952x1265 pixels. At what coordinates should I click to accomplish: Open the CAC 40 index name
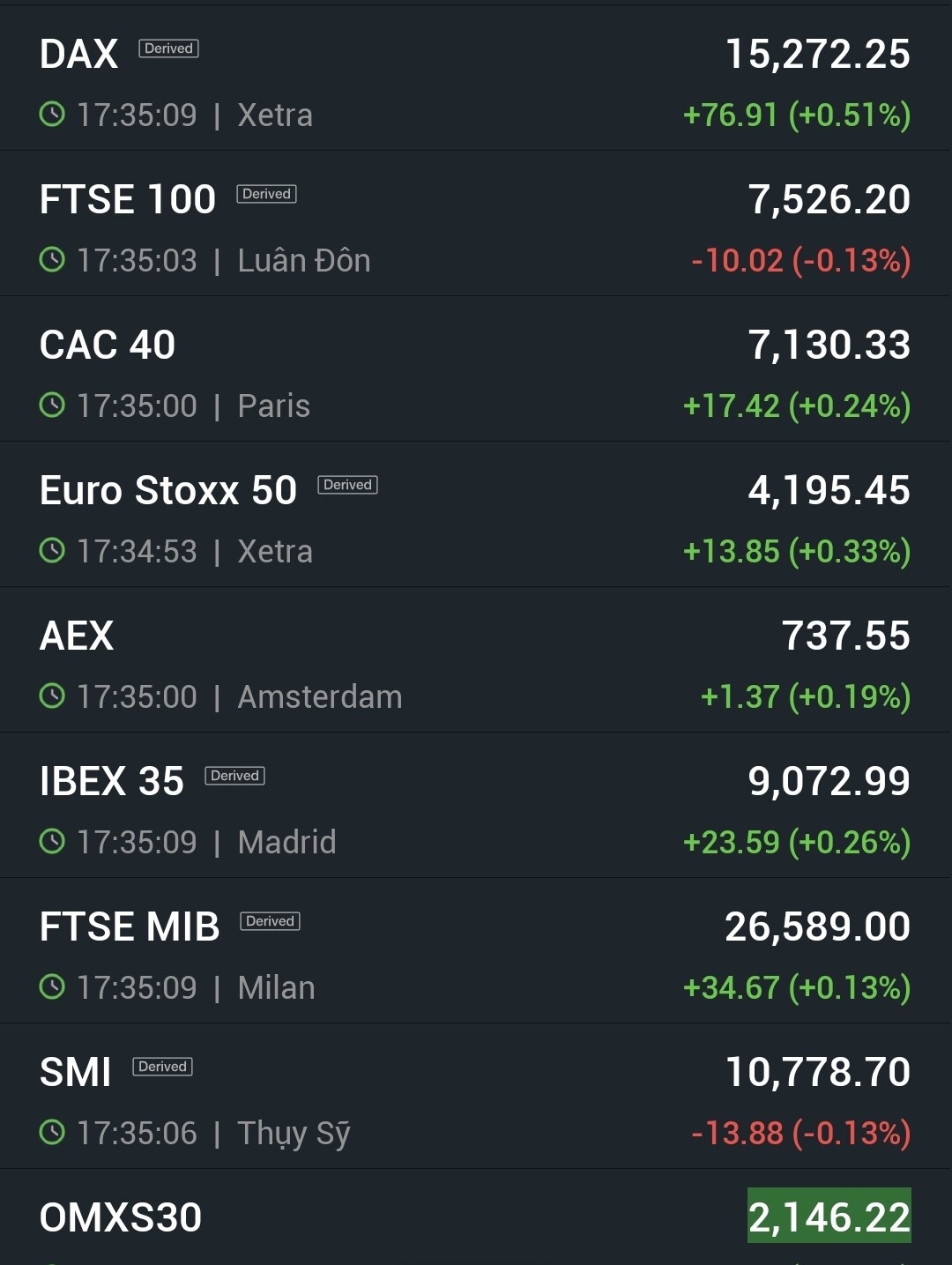(108, 345)
